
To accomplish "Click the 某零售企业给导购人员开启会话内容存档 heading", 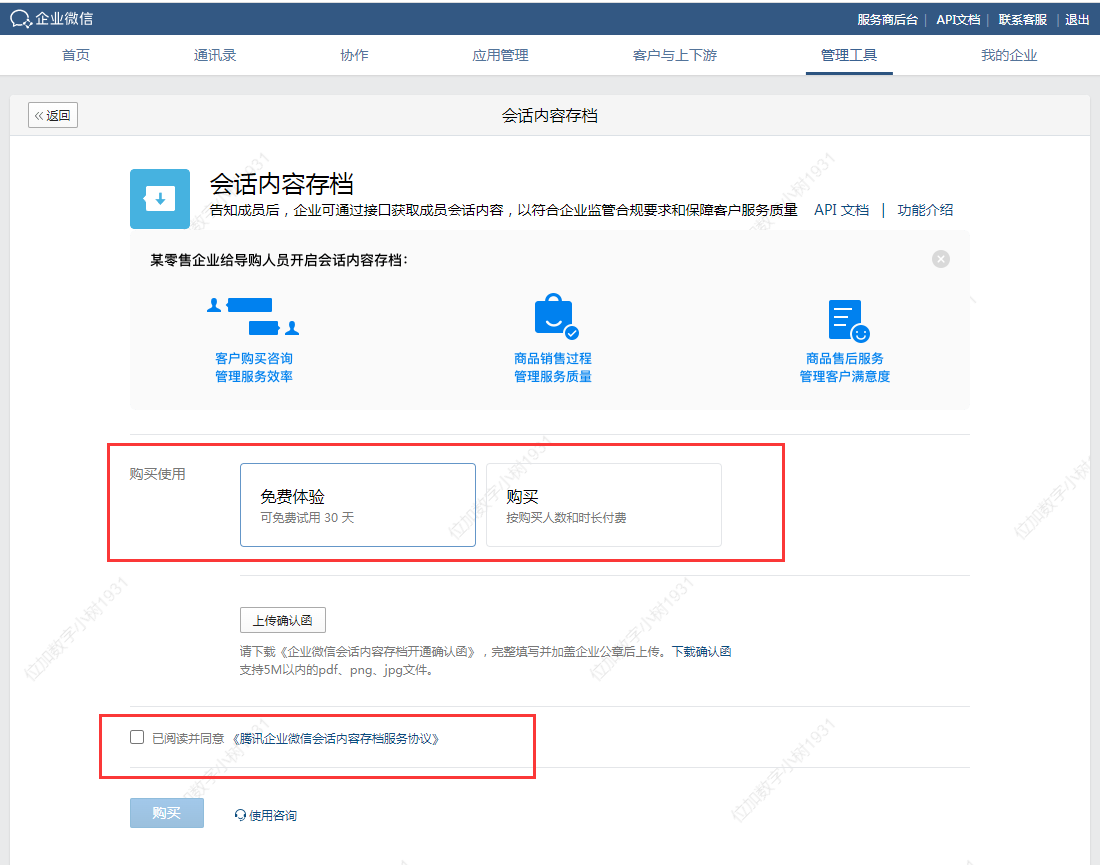I will 279,260.
